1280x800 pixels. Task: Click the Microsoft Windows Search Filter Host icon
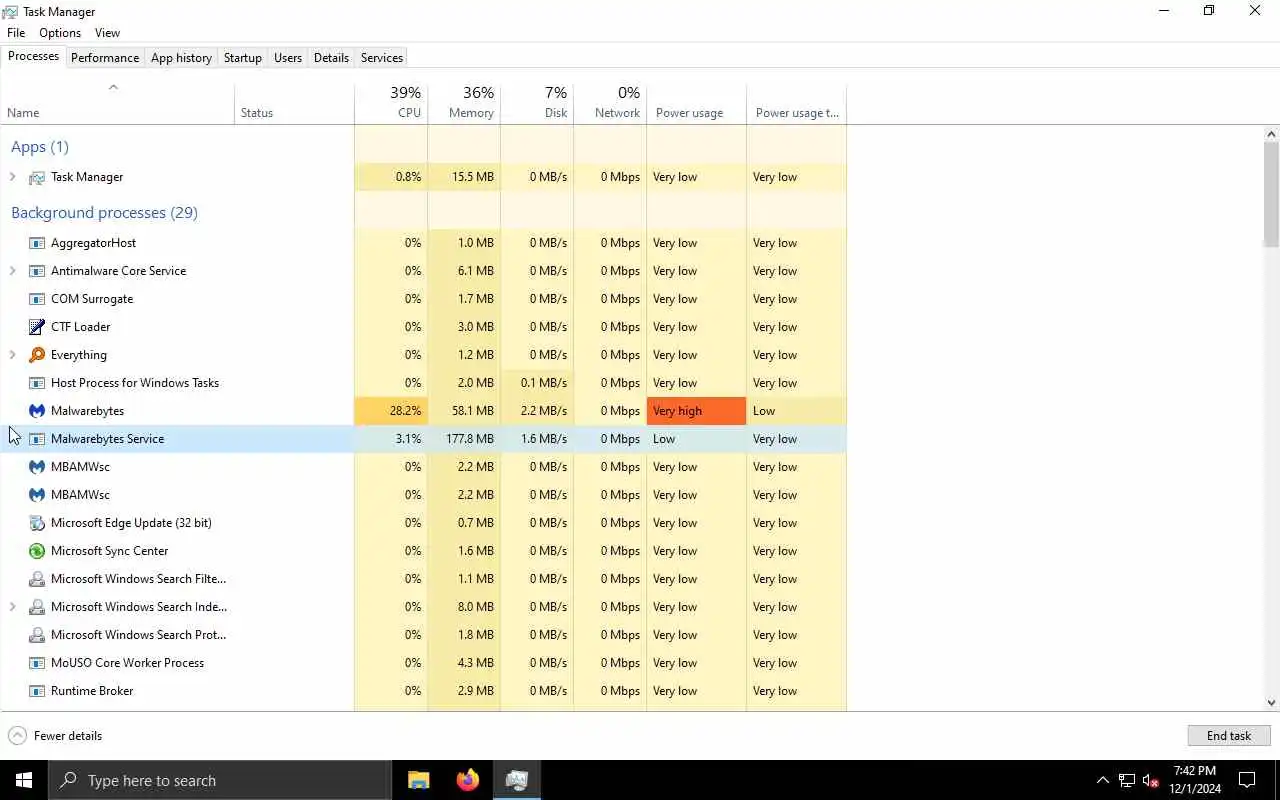37,579
